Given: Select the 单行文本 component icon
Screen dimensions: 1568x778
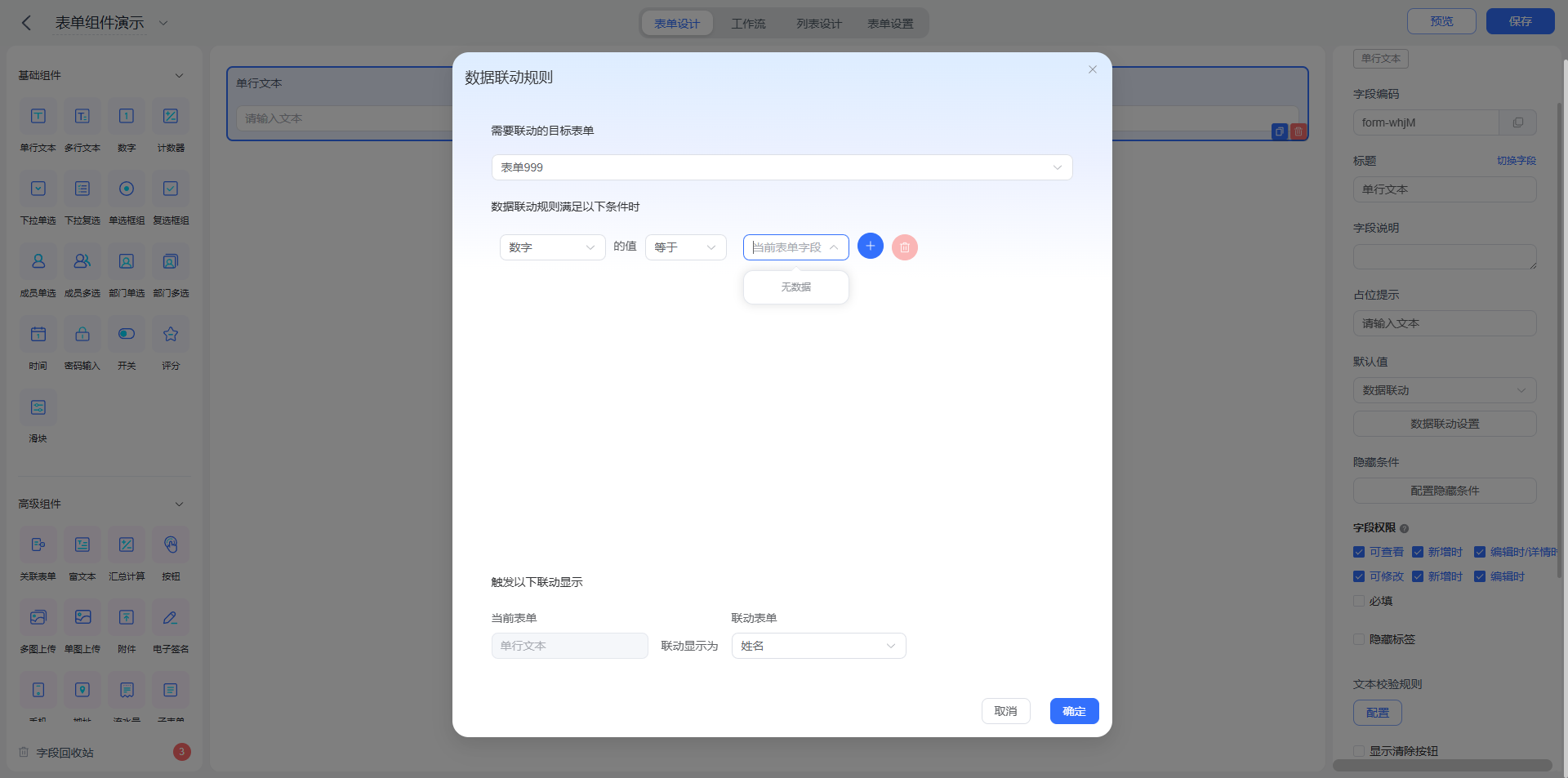Looking at the screenshot, I should click(38, 116).
